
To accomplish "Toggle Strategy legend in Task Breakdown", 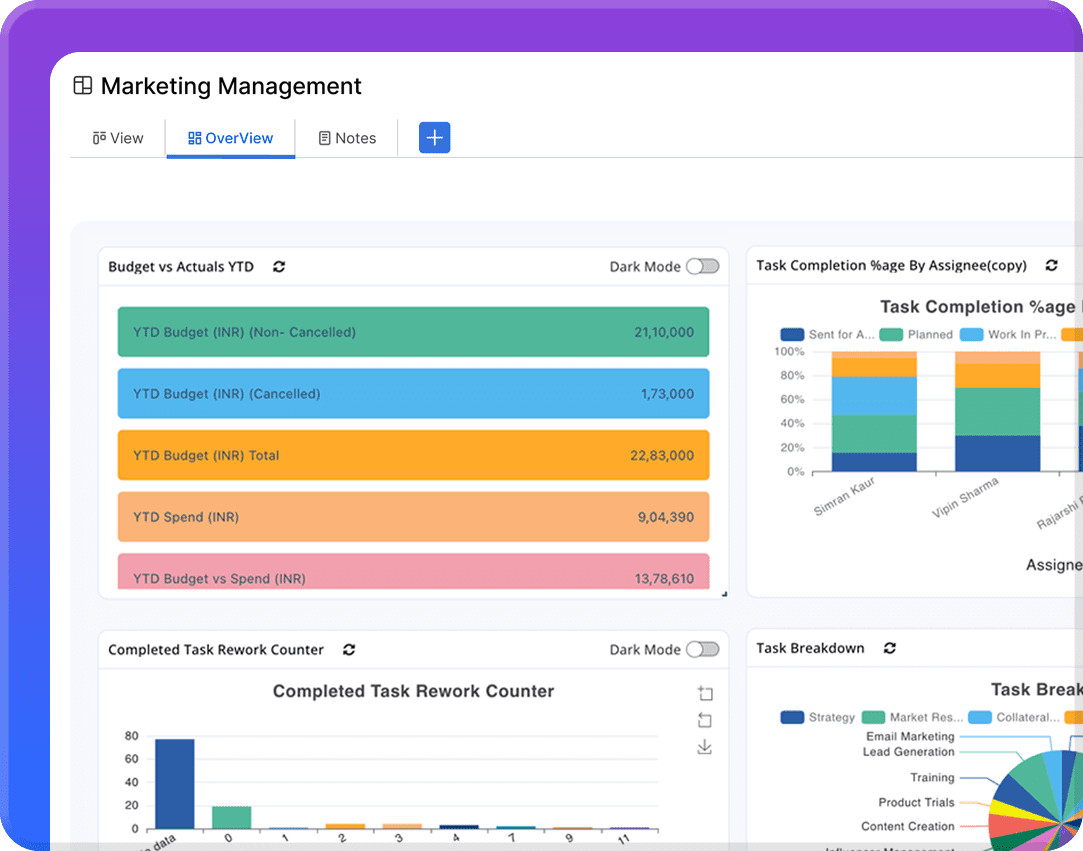I will pyautogui.click(x=792, y=717).
